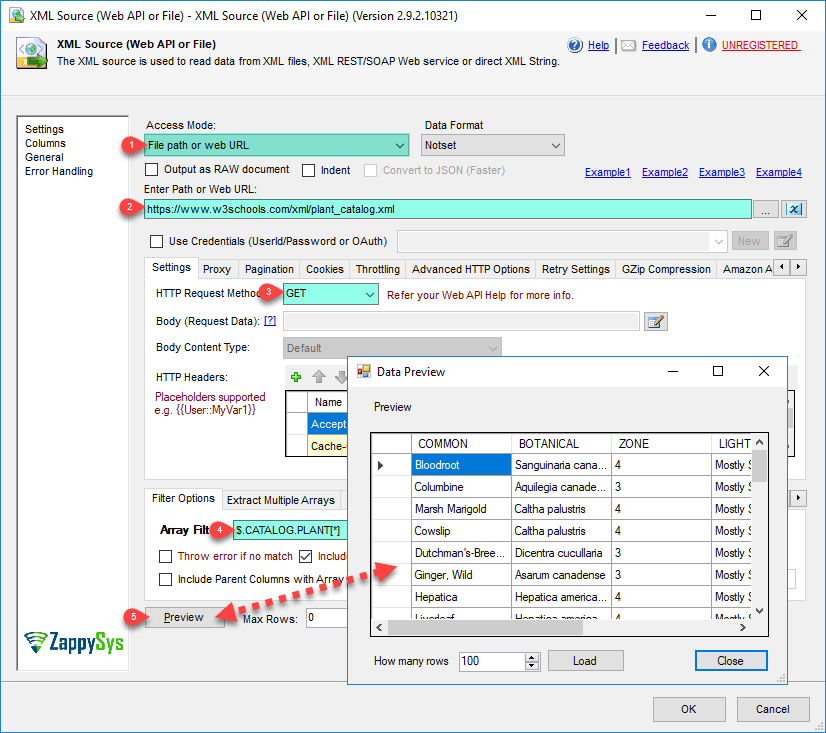Screen dimensions: 826x733
Task: Move selected HTTP header up using arrow icon
Action: (318, 377)
